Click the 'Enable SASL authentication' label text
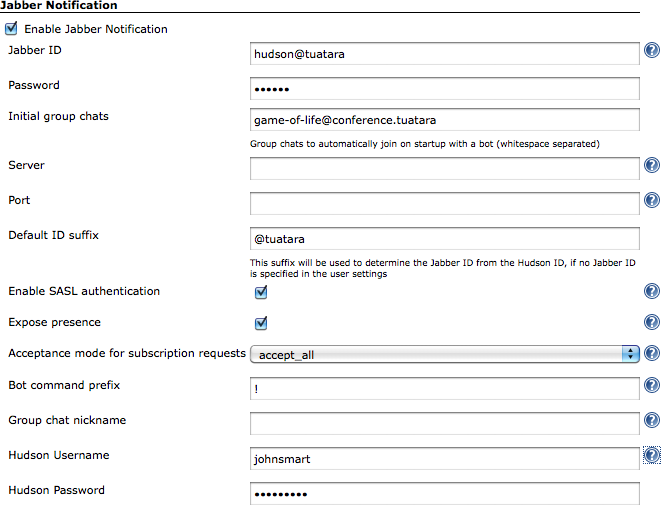The height and width of the screenshot is (505, 661). (x=84, y=291)
